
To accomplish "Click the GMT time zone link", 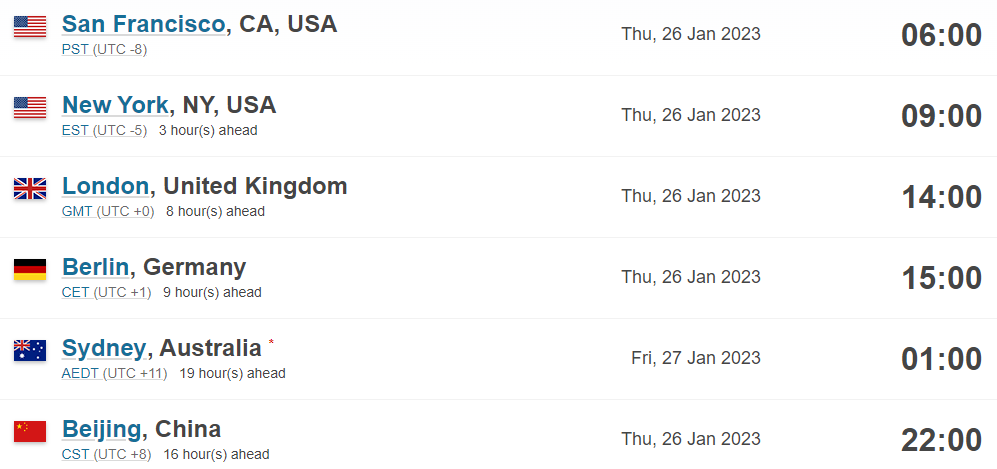I will [77, 212].
